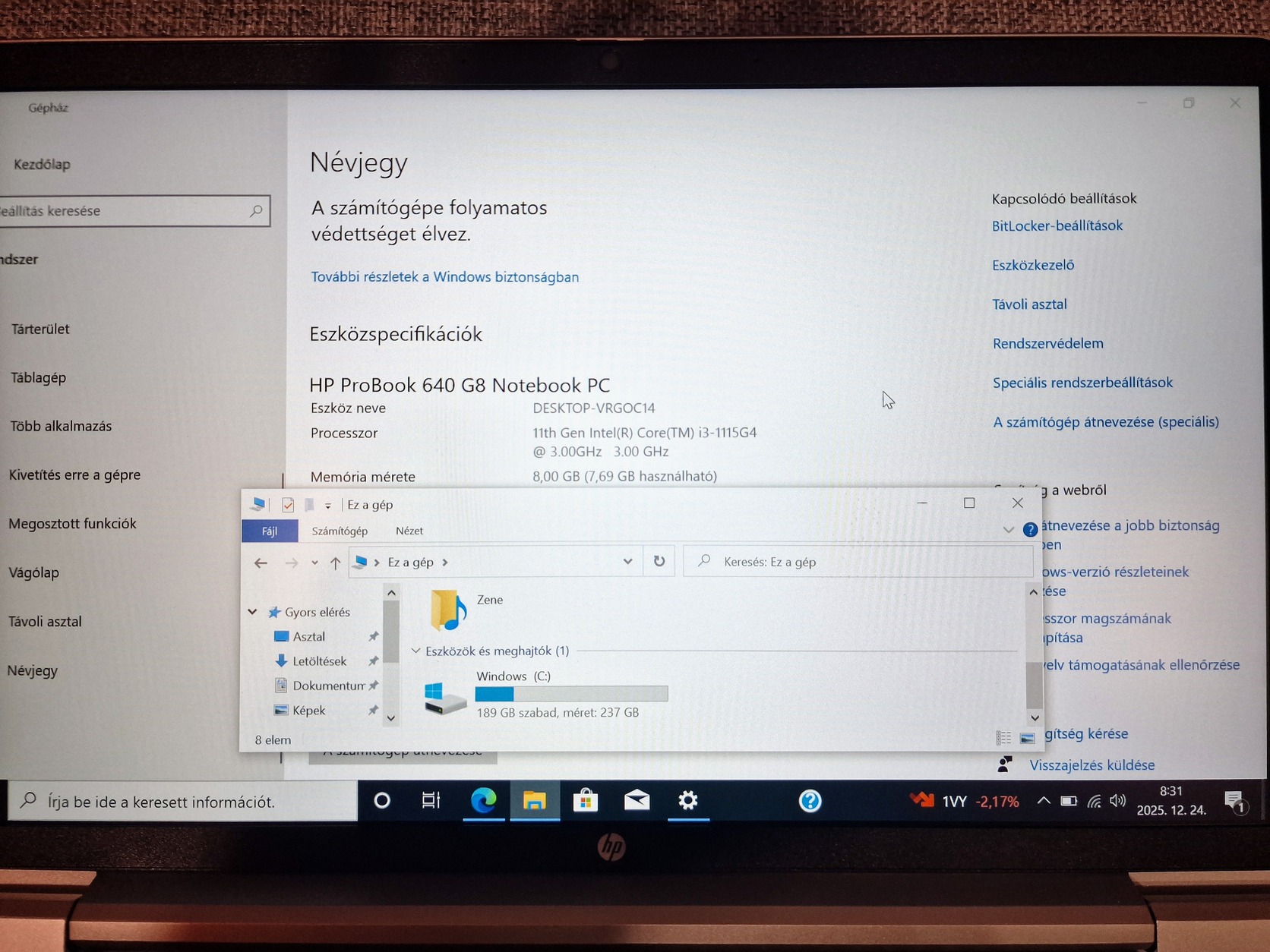The width and height of the screenshot is (1270, 952).
Task: Collapse the Eszközök és meghajtók group
Action: [415, 651]
